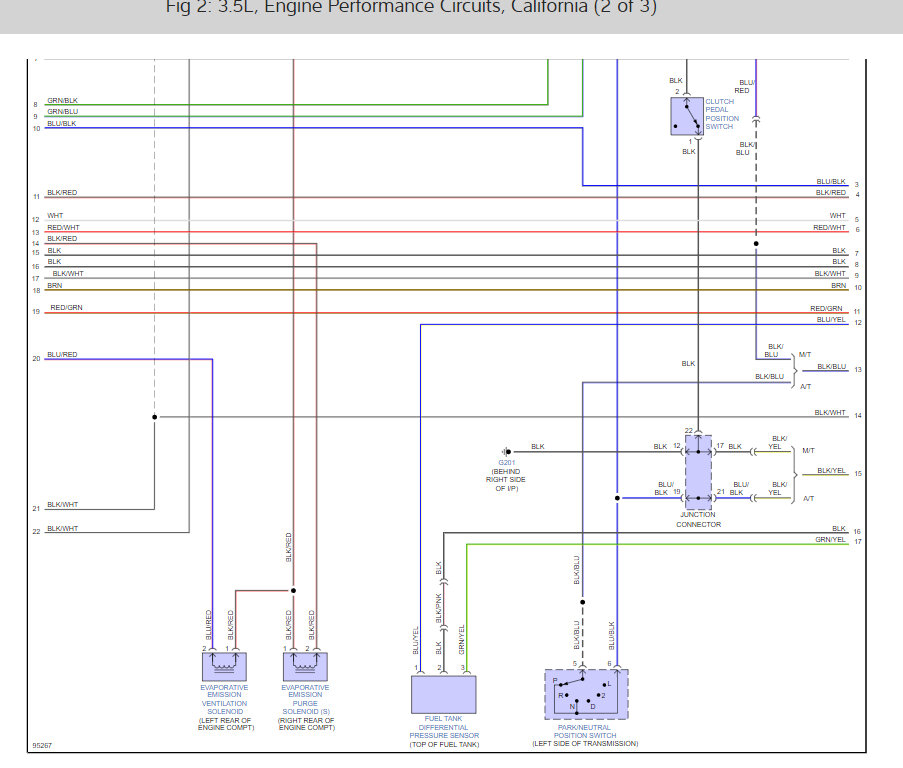Click the 'JUNCTION CONNECTOR' caption
Image resolution: width=903 pixels, height=768 pixels.
[698, 519]
